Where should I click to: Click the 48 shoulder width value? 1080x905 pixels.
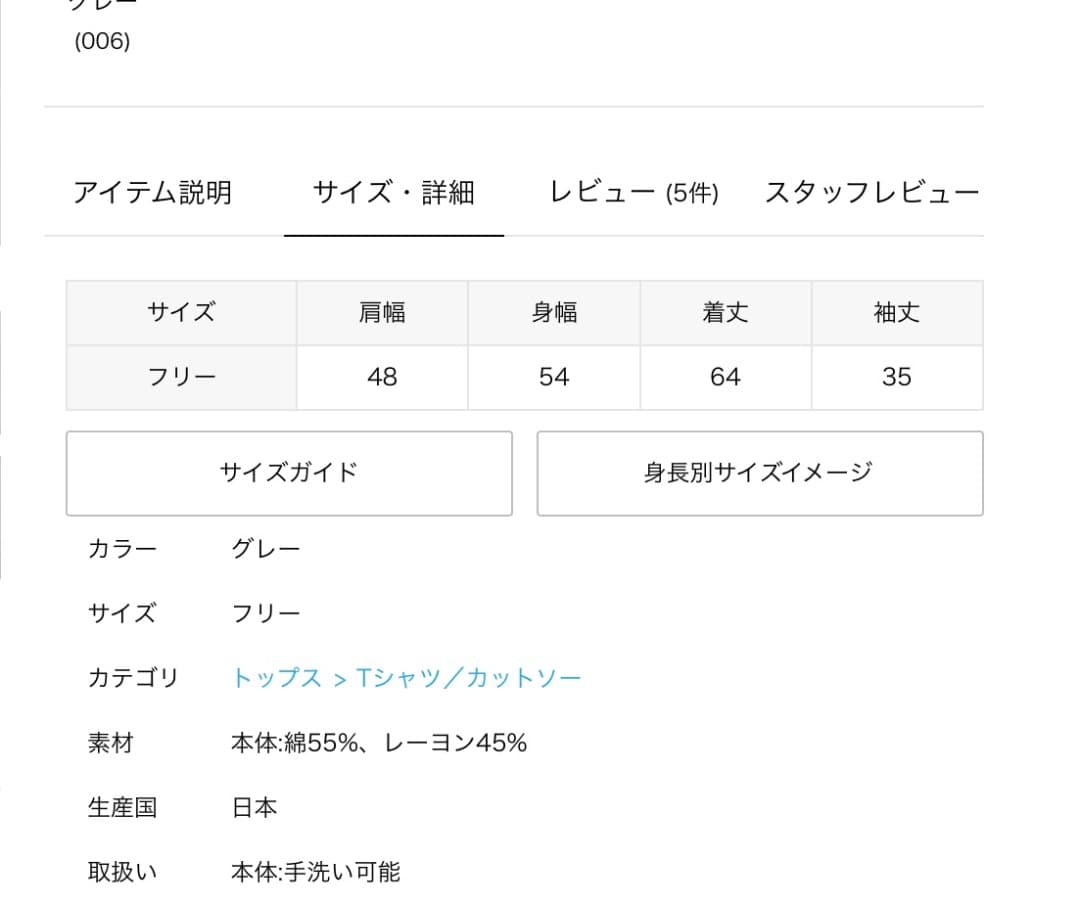(382, 377)
